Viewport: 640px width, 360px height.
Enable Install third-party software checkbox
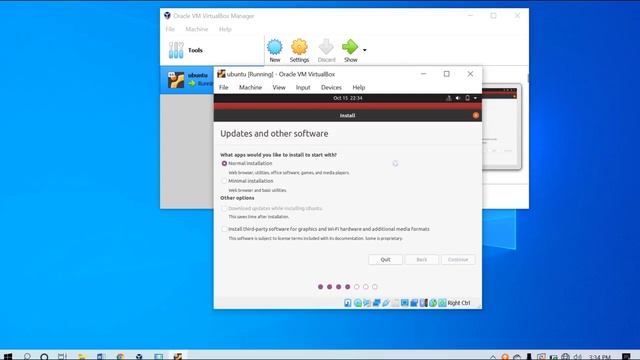pos(224,229)
